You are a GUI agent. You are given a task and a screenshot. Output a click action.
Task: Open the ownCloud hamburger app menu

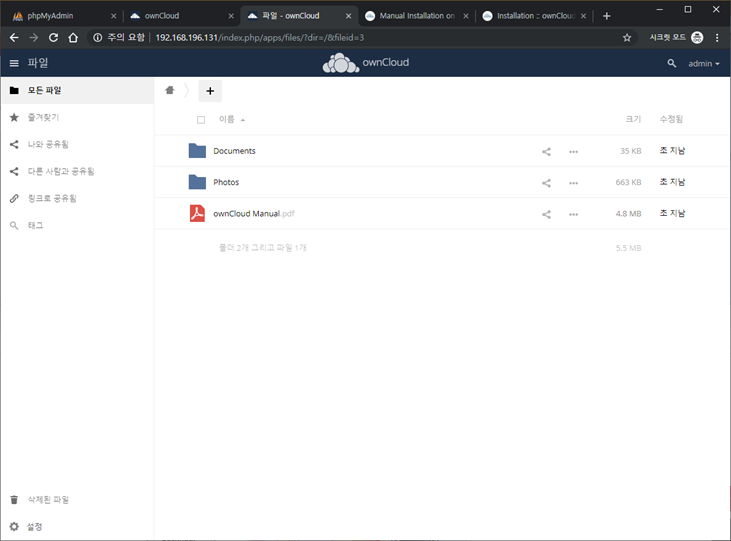pos(14,63)
